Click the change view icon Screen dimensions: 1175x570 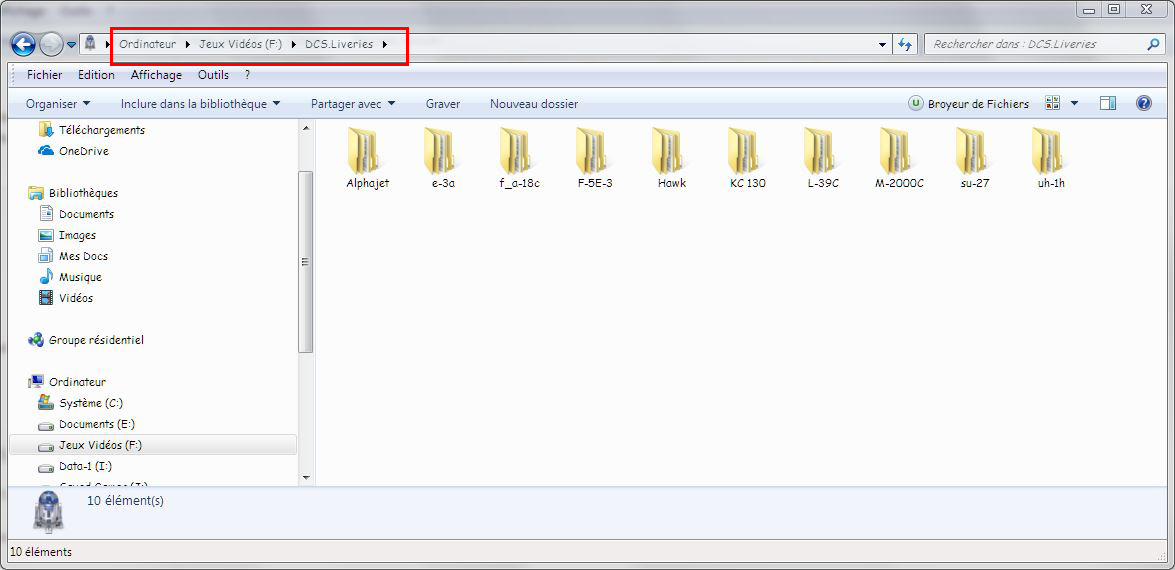tap(1053, 103)
